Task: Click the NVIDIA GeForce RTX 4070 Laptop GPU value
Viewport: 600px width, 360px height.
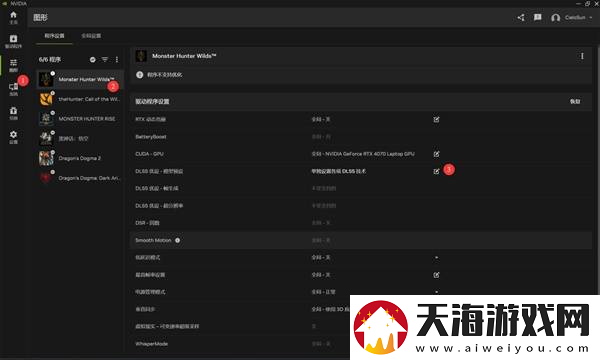Action: pyautogui.click(x=370, y=154)
